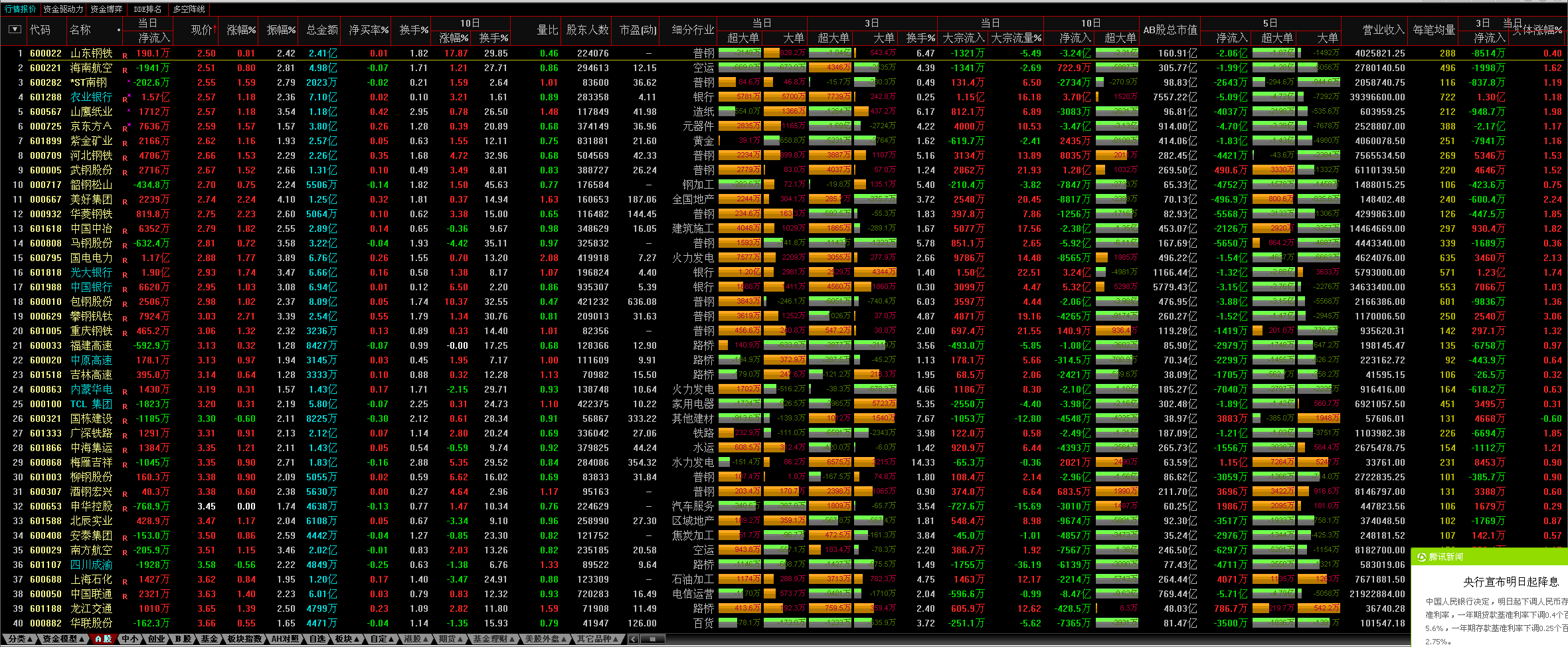Viewport: 1568px width, 647px height.
Task: Open the 资金驱动力 tab
Action: 64,9
